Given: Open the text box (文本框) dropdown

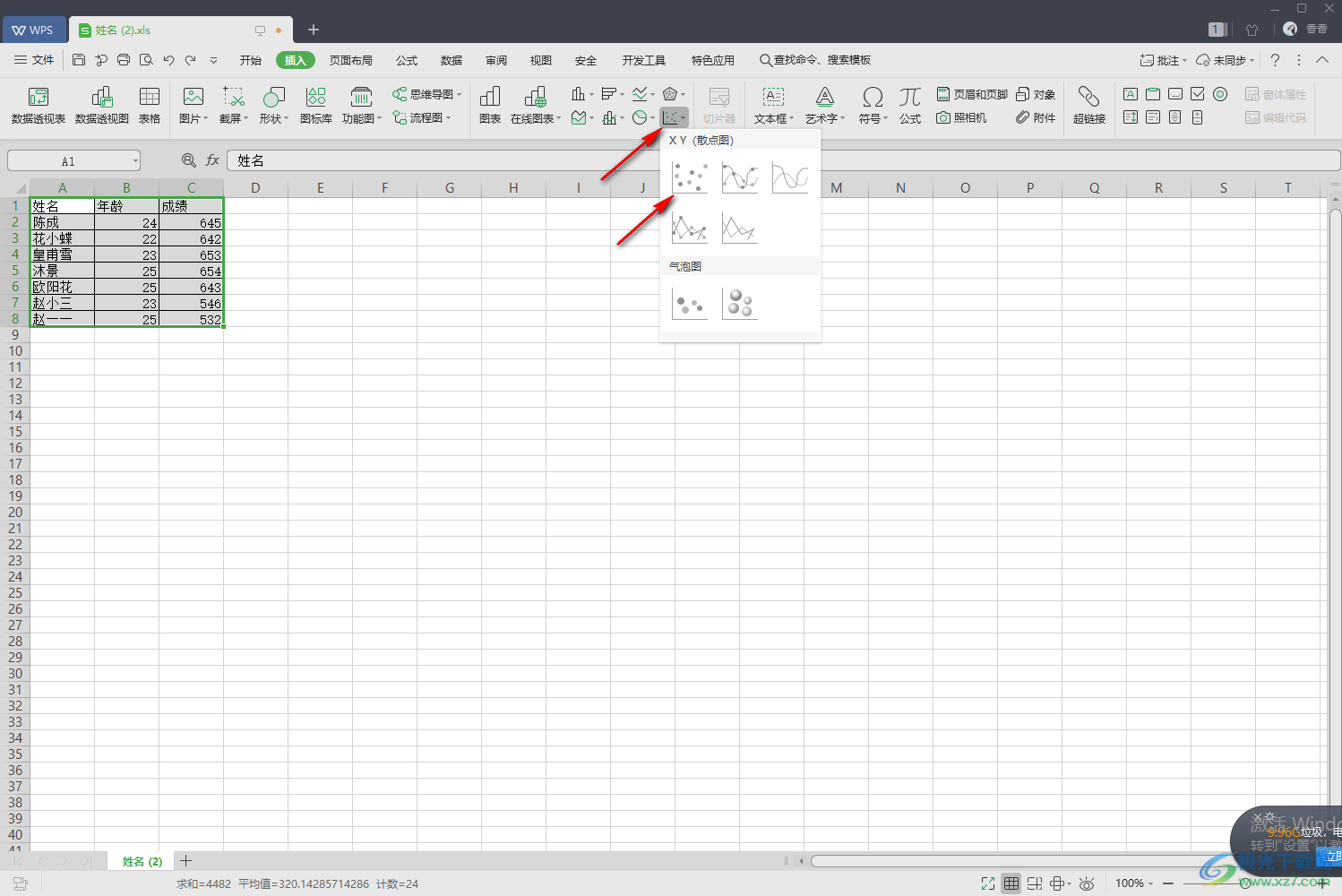Looking at the screenshot, I should point(774,106).
